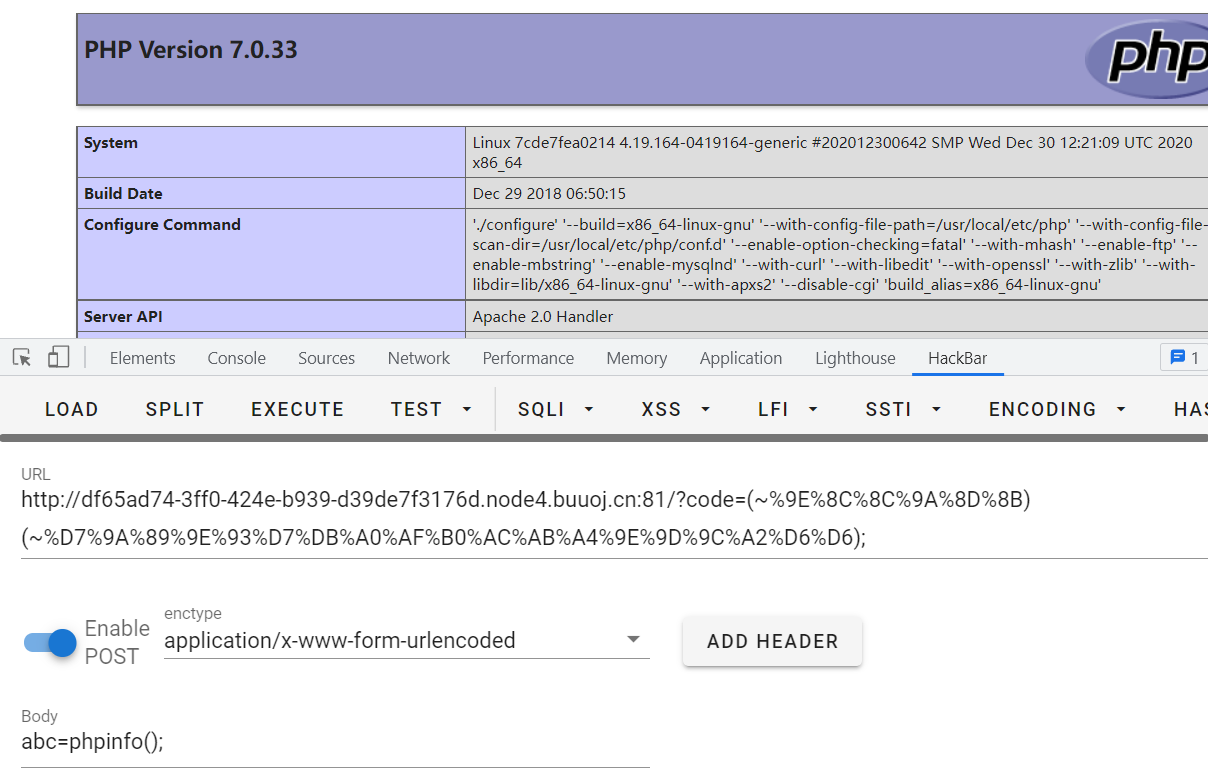Image resolution: width=1208 pixels, height=769 pixels.
Task: Switch to the Console tab
Action: 236,358
